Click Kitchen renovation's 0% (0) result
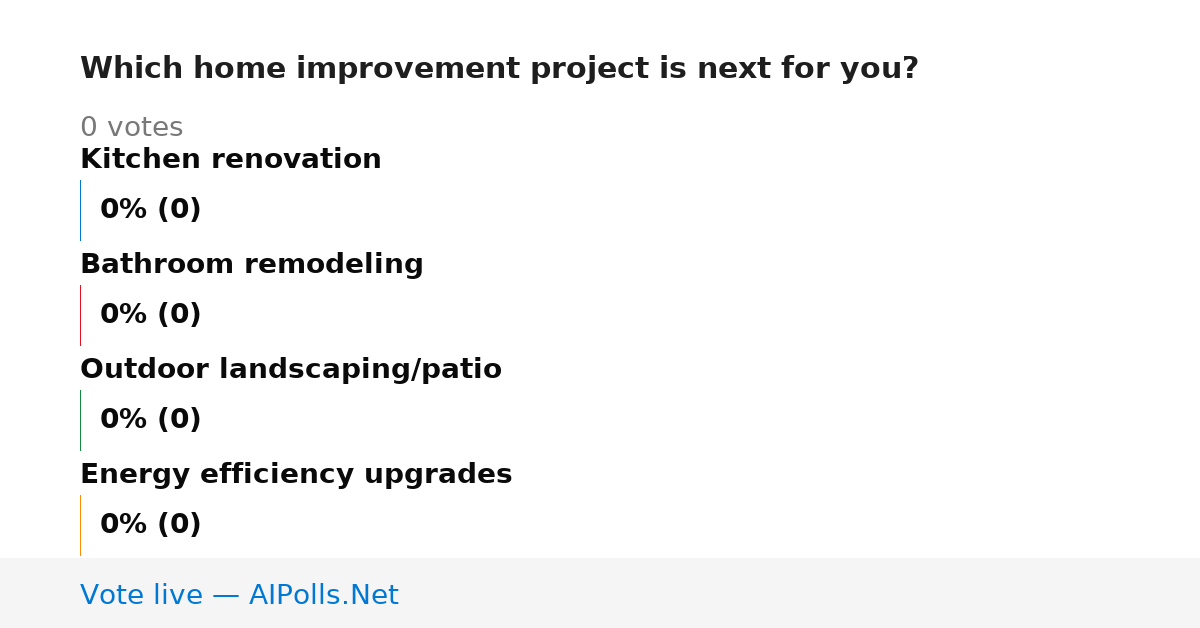This screenshot has height=628, width=1200. [151, 210]
